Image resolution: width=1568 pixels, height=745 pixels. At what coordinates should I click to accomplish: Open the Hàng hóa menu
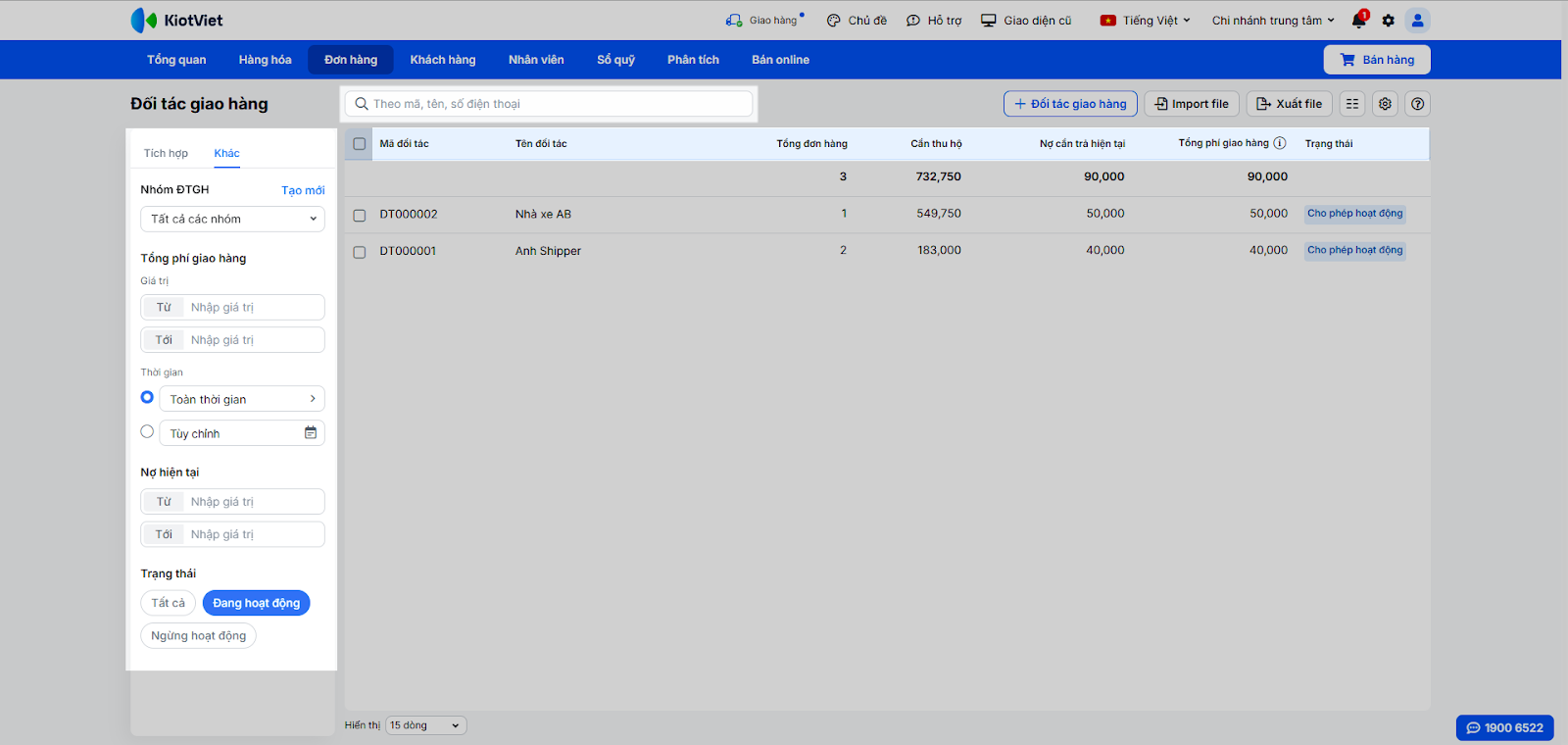click(x=266, y=60)
